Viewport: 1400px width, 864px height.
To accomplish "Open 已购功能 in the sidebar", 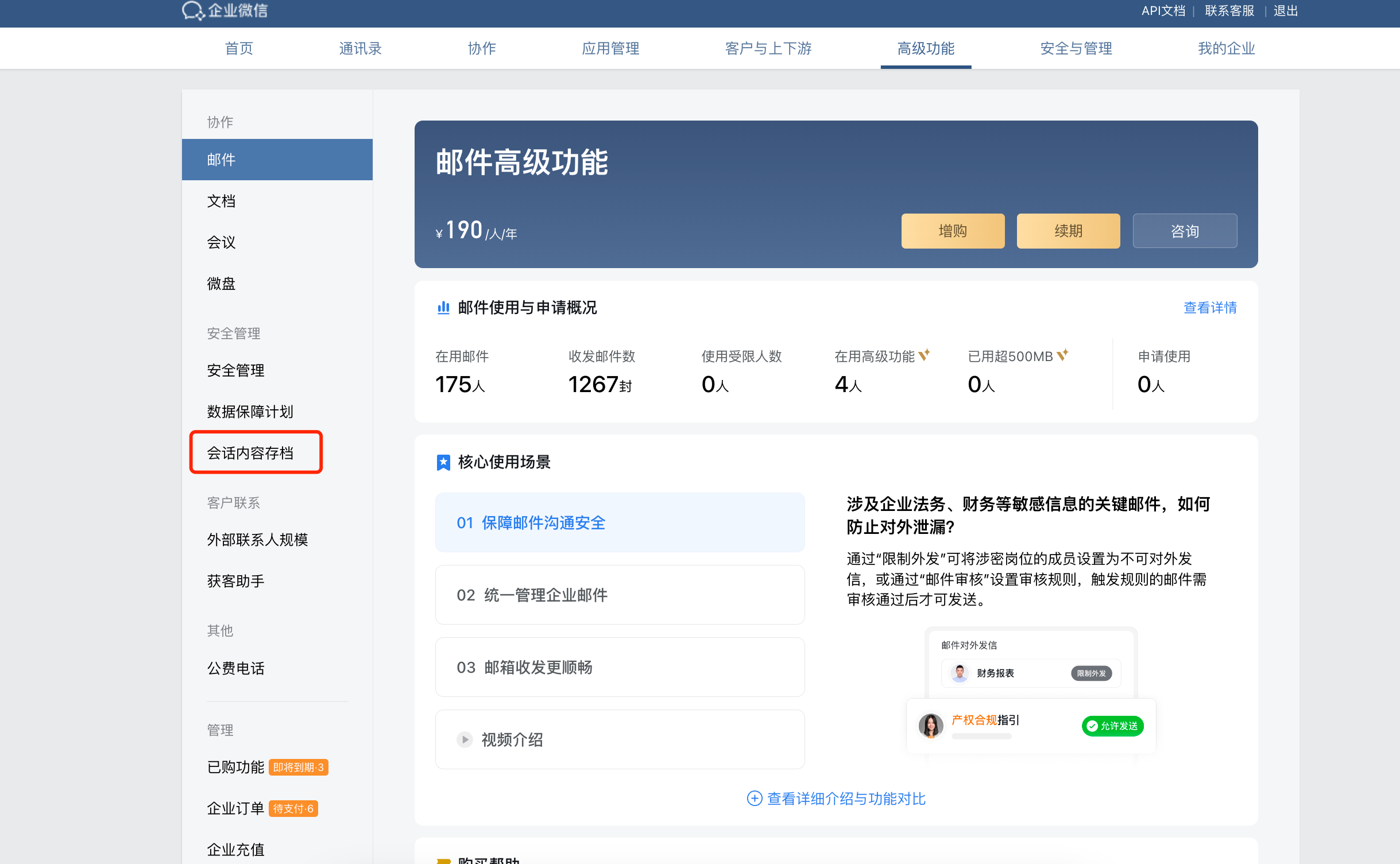I will point(235,767).
